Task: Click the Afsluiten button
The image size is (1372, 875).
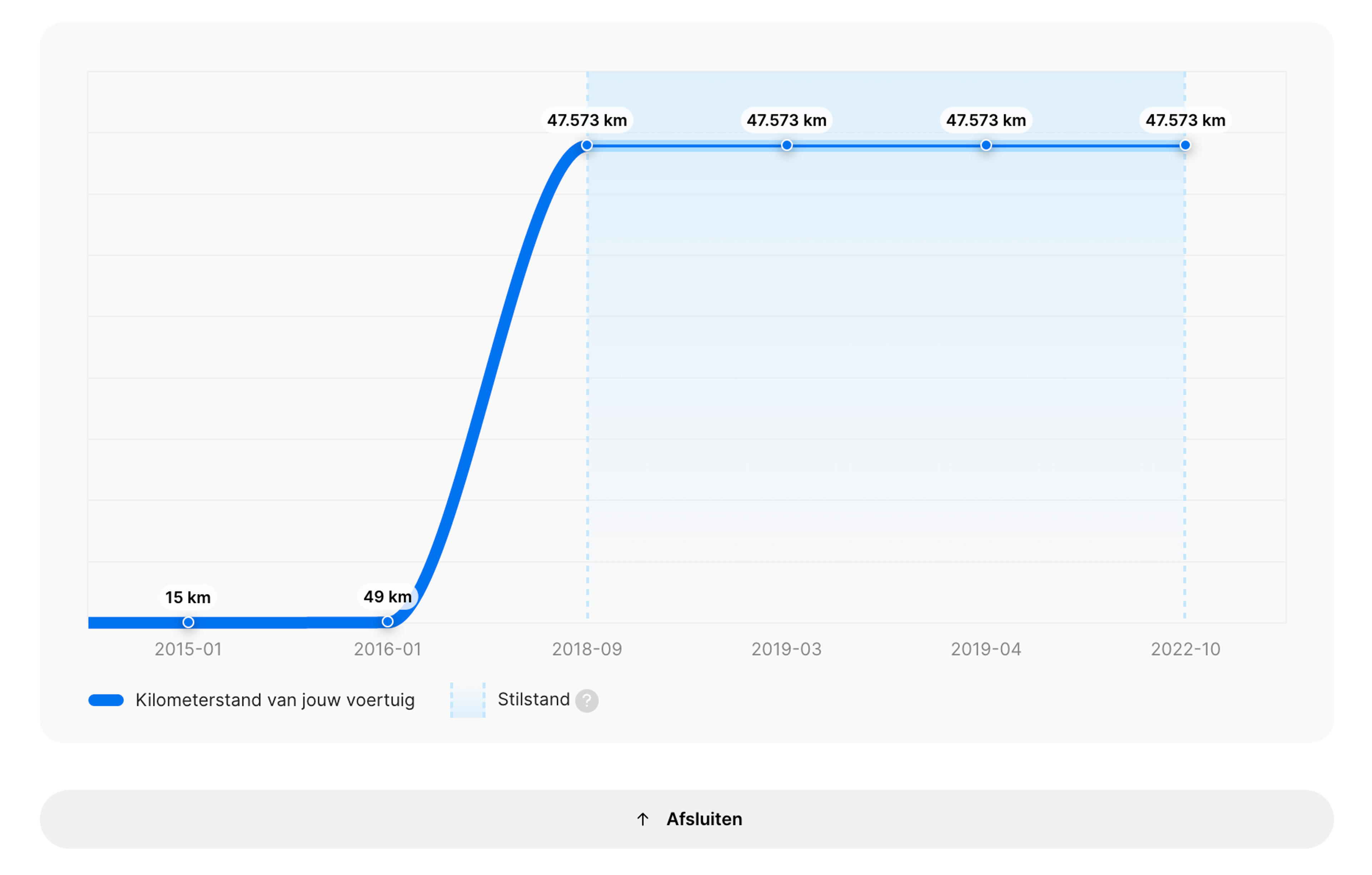Action: [687, 819]
